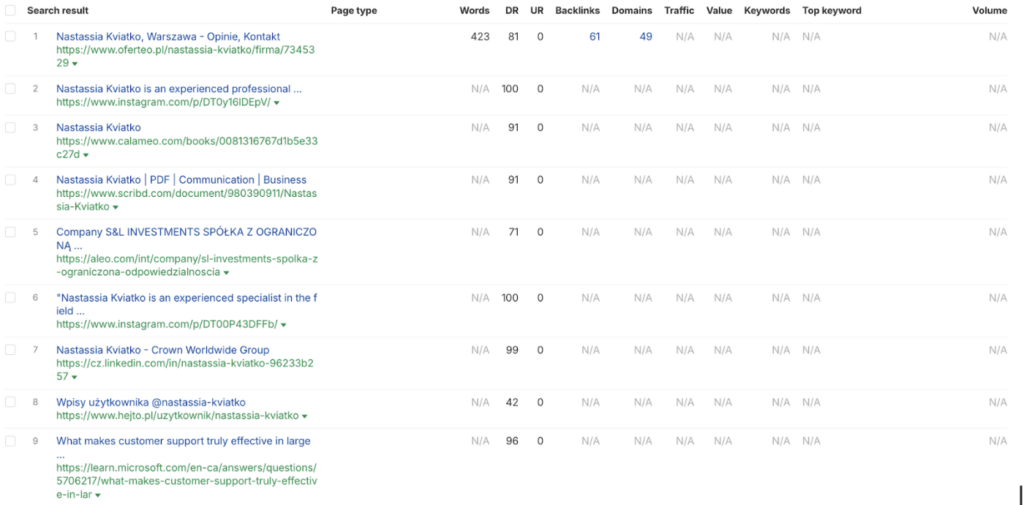Expand the scribd.com URL dropdown arrow
The height and width of the screenshot is (505, 1024).
pos(116,207)
